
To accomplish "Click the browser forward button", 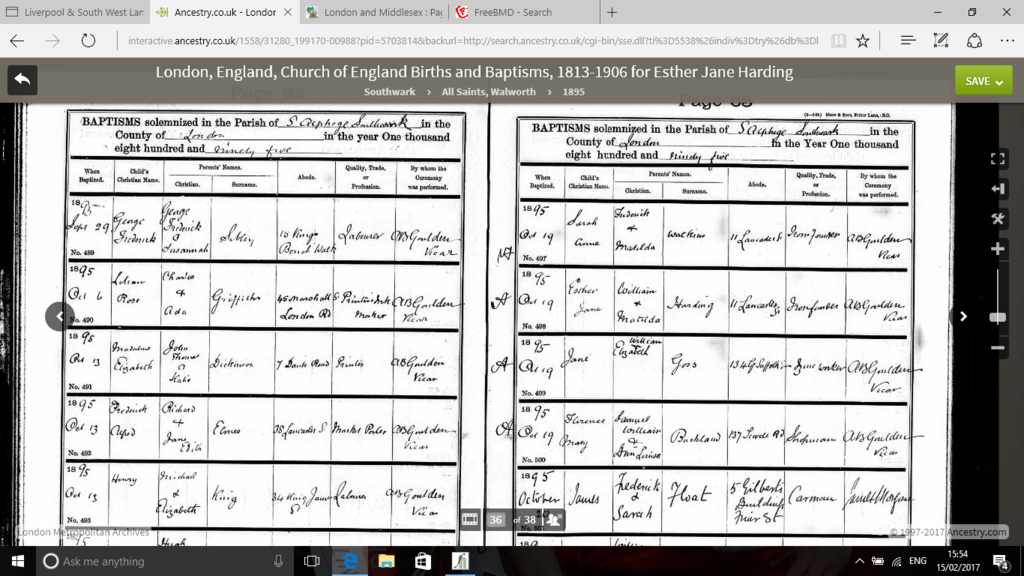I will [x=52, y=40].
